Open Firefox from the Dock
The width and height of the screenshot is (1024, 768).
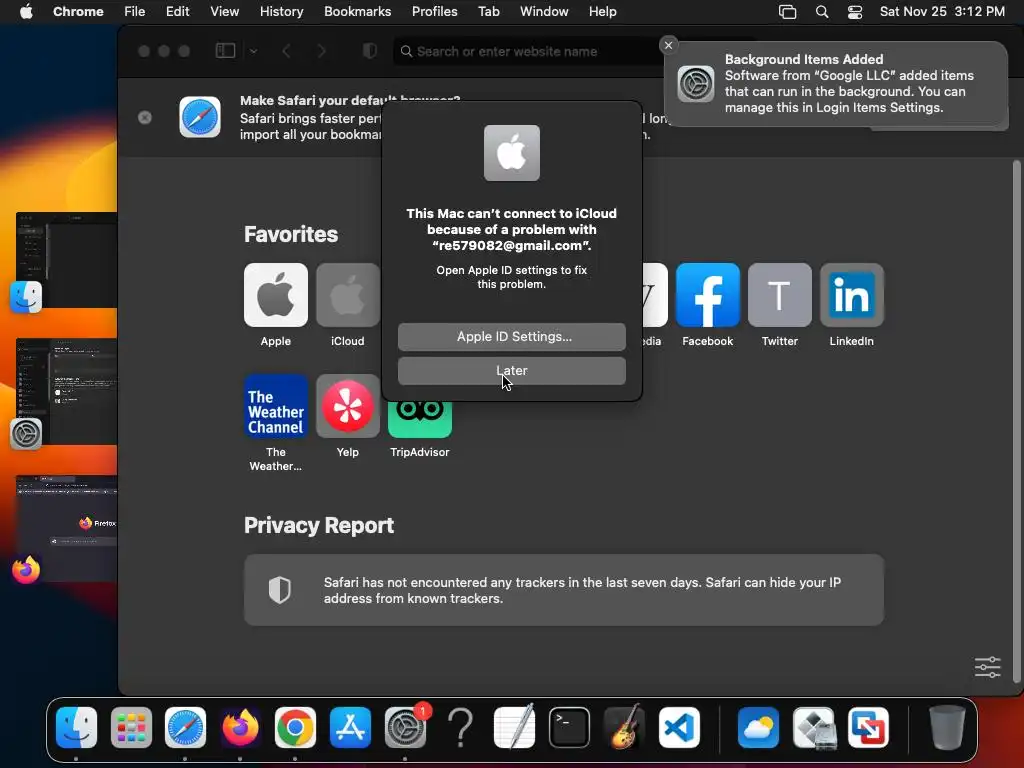pyautogui.click(x=240, y=727)
